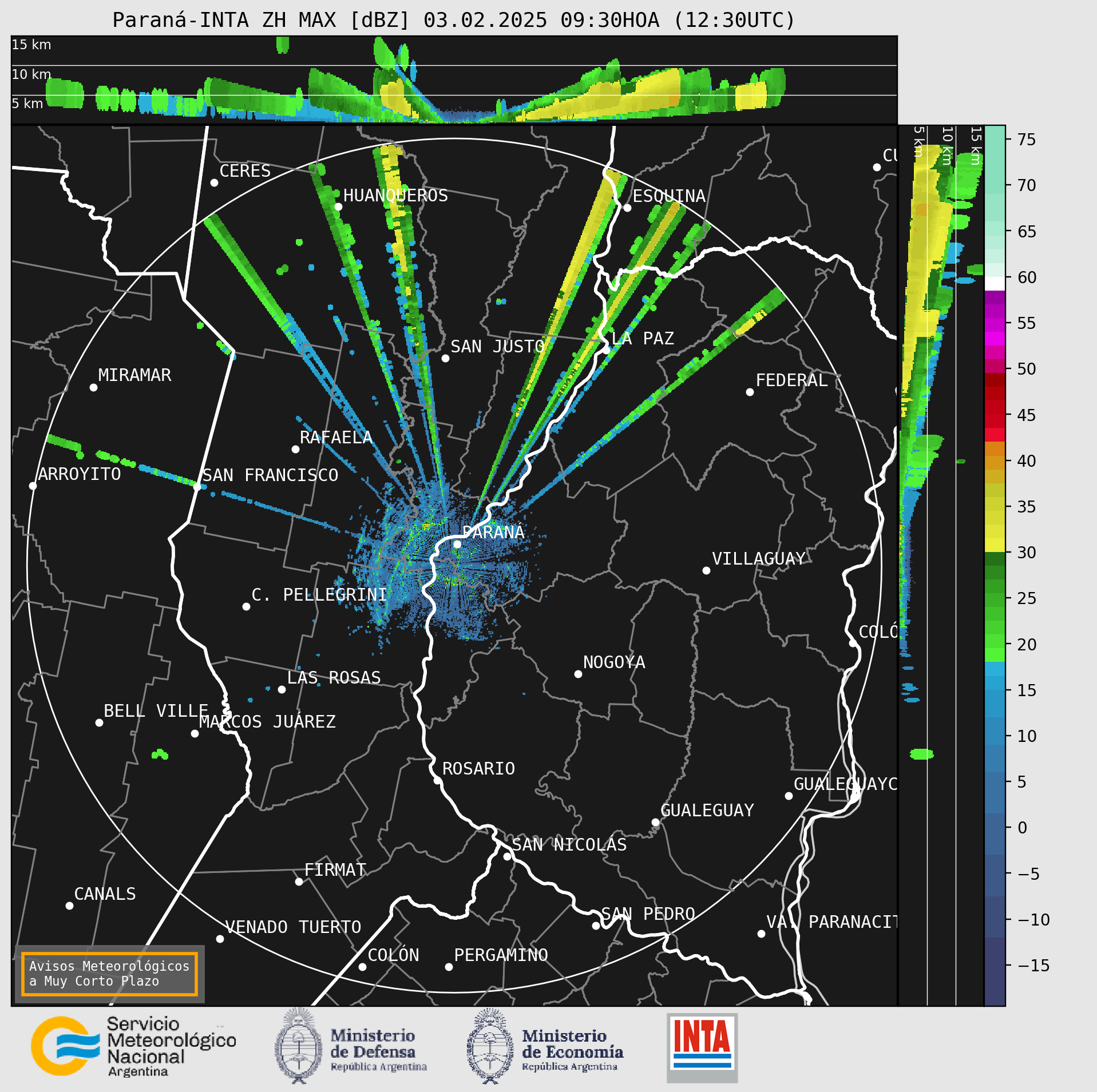This screenshot has height=1092, width=1097.
Task: Click the 0 dBZ colorbar tick label
Action: [x=1023, y=828]
